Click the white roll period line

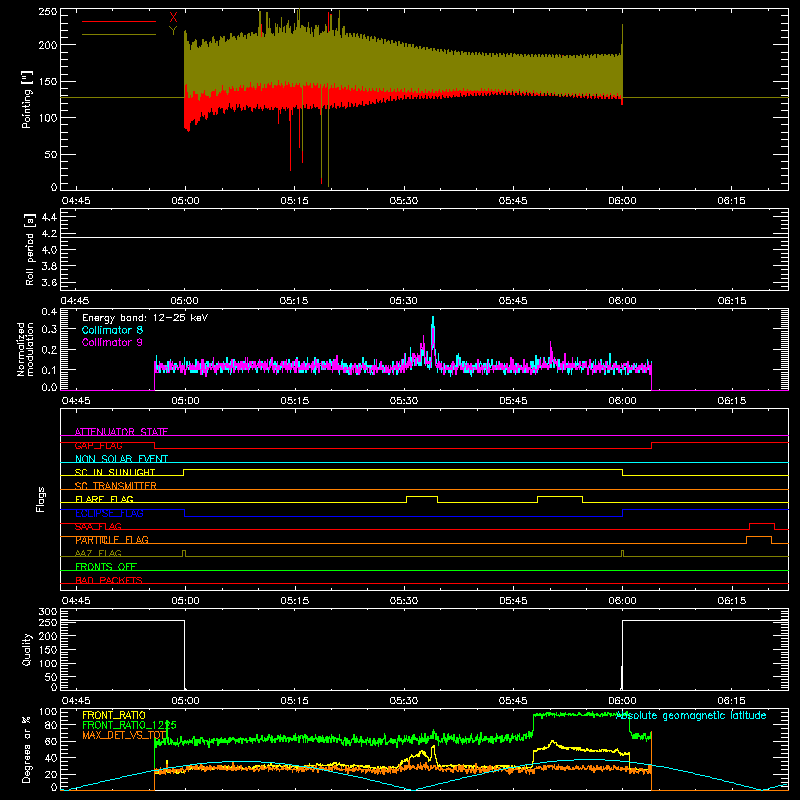click(424, 237)
